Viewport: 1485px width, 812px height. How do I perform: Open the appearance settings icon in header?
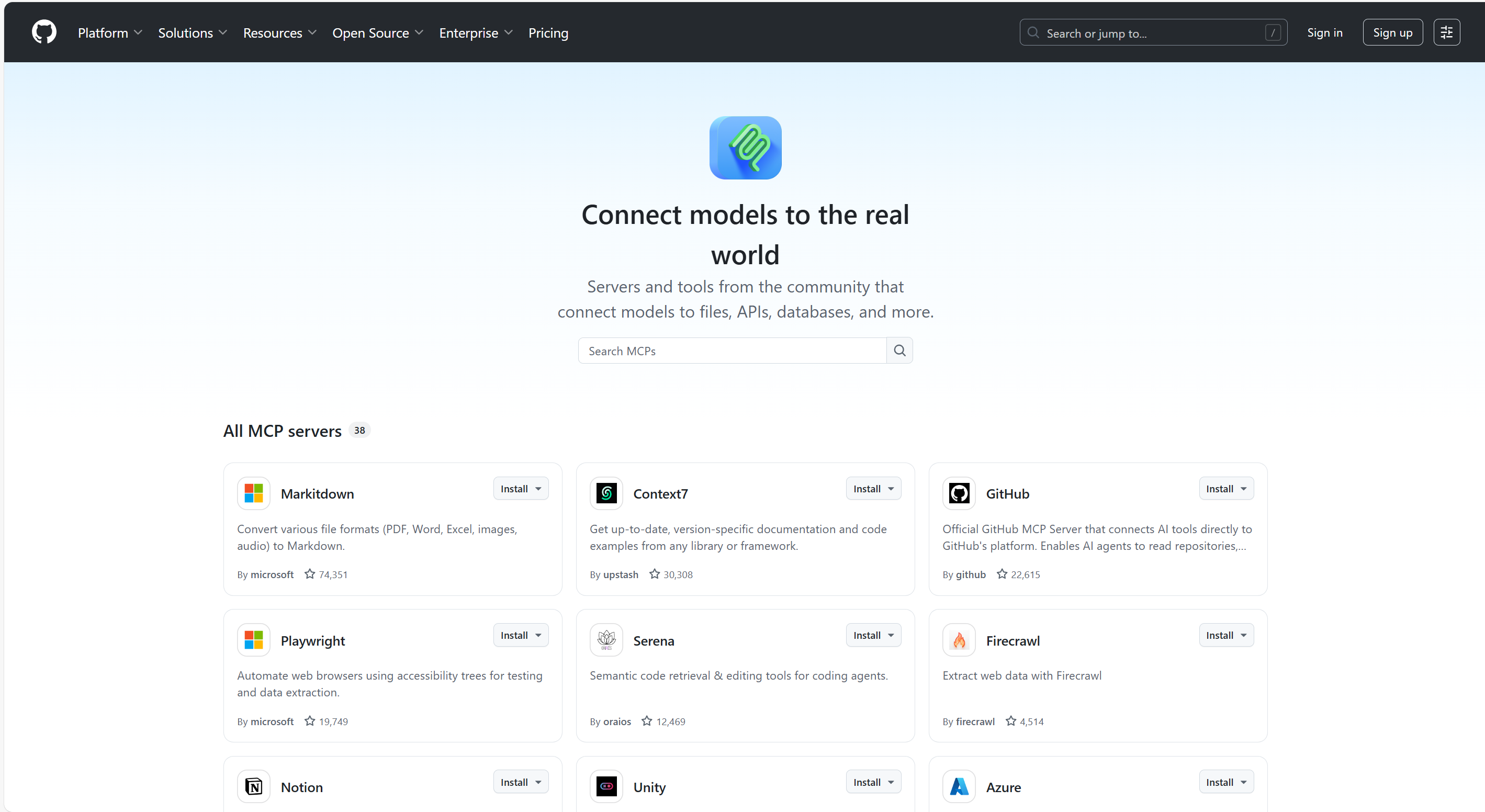pos(1446,32)
